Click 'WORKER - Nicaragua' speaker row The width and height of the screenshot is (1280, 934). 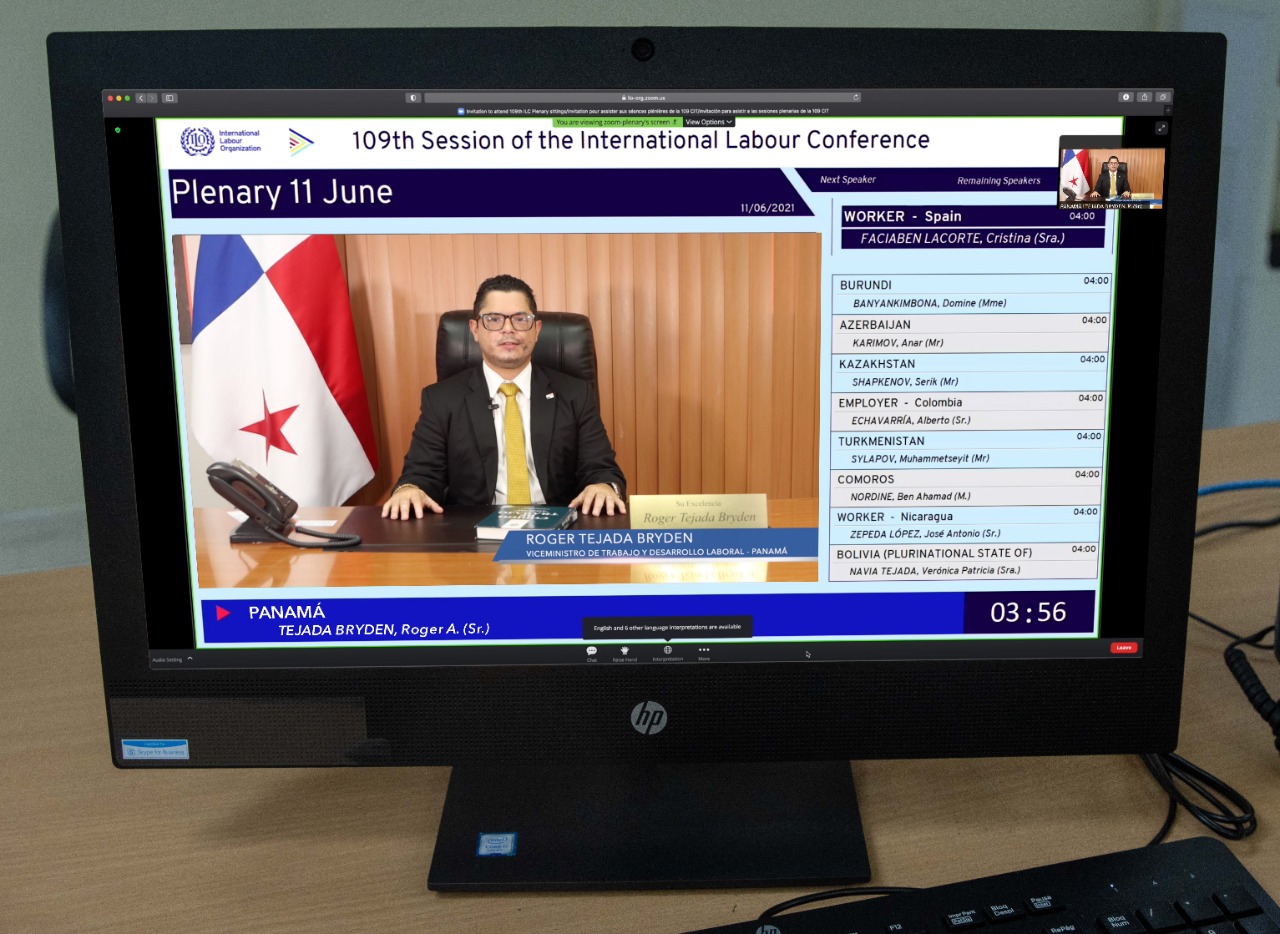(965, 516)
